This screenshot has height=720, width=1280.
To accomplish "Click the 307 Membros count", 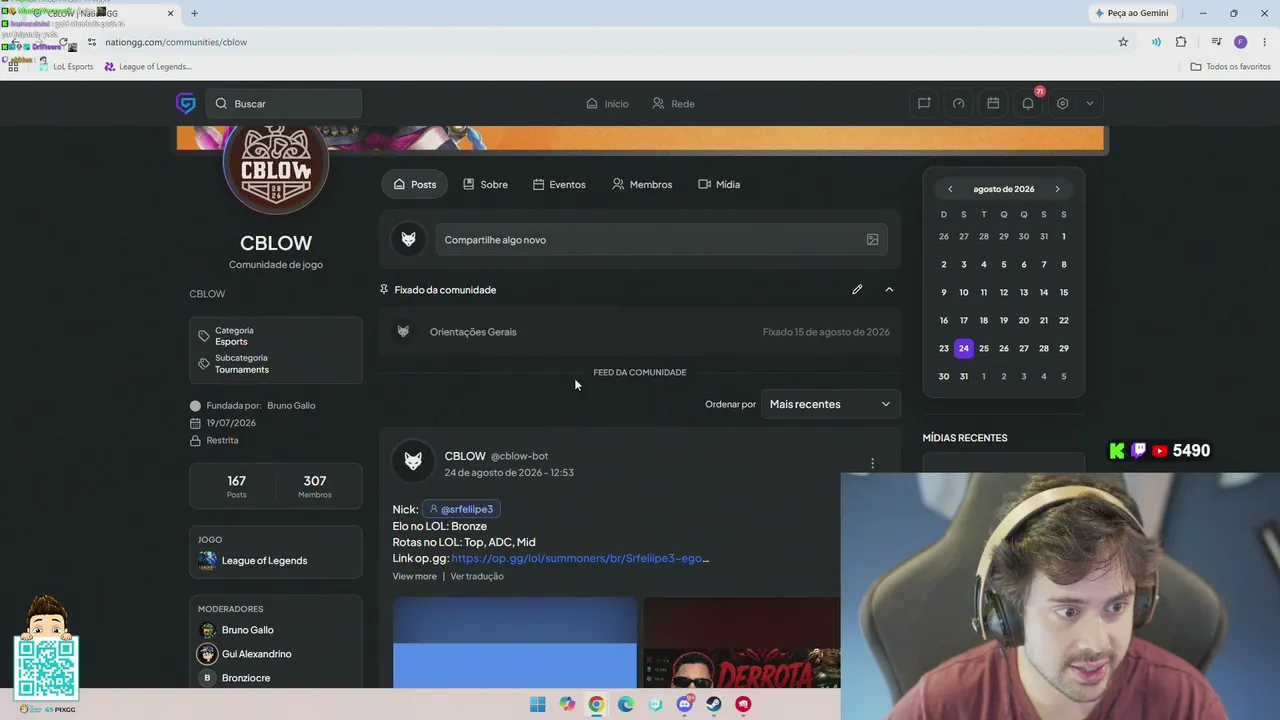I will (314, 486).
